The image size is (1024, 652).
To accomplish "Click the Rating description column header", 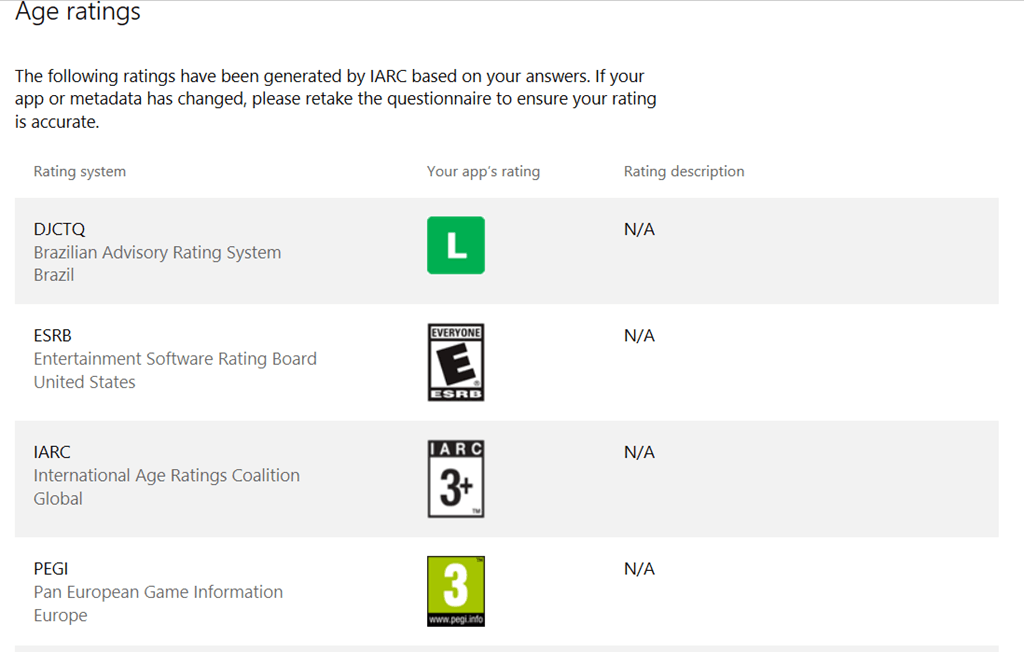I will click(684, 171).
